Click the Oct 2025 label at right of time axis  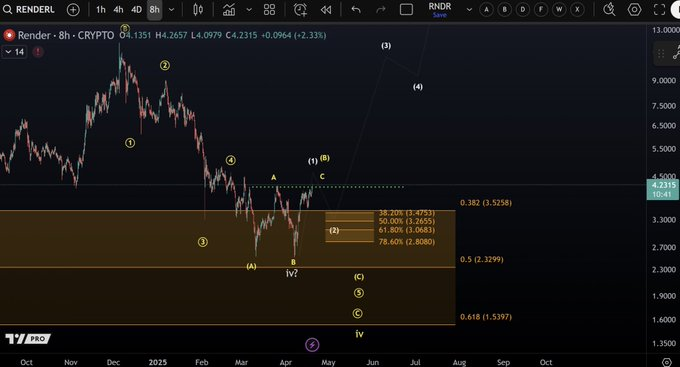click(x=546, y=362)
